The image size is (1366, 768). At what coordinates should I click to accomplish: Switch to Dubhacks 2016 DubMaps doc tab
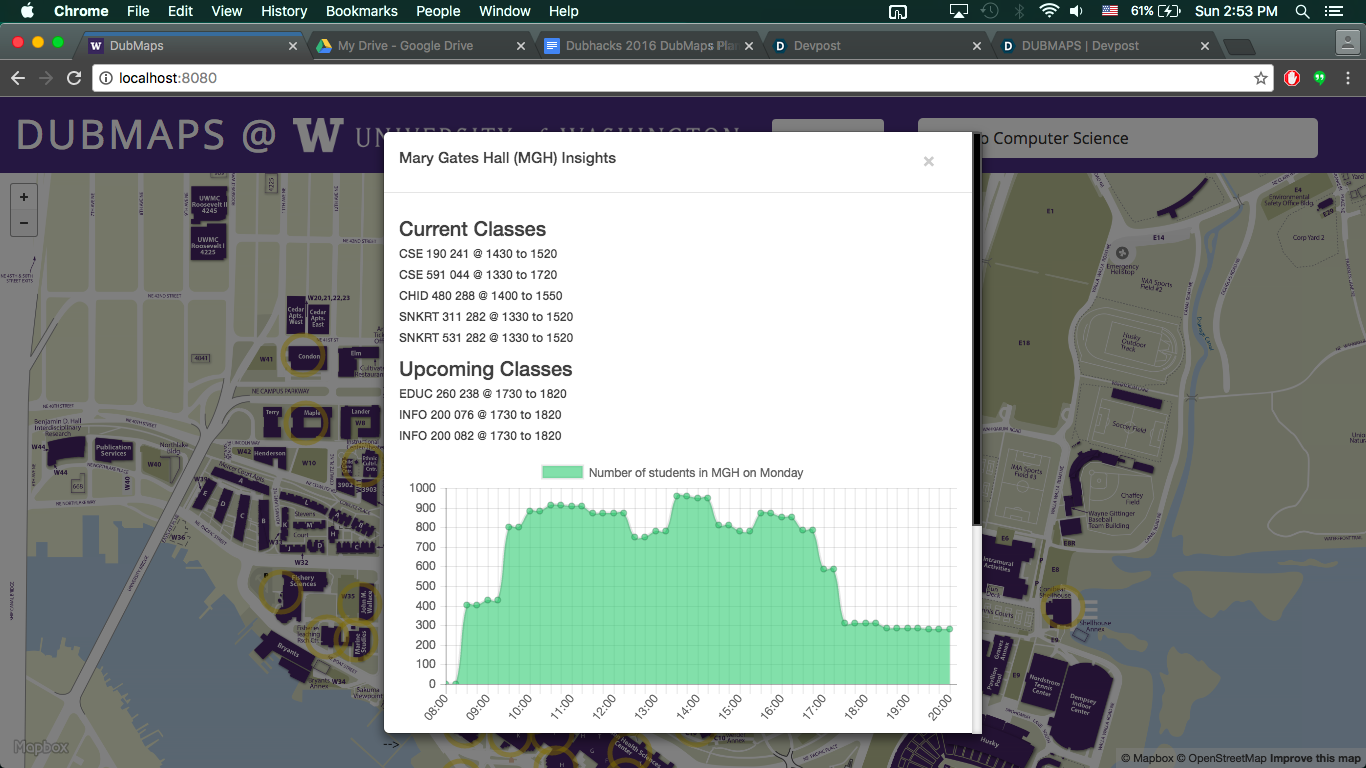click(650, 46)
